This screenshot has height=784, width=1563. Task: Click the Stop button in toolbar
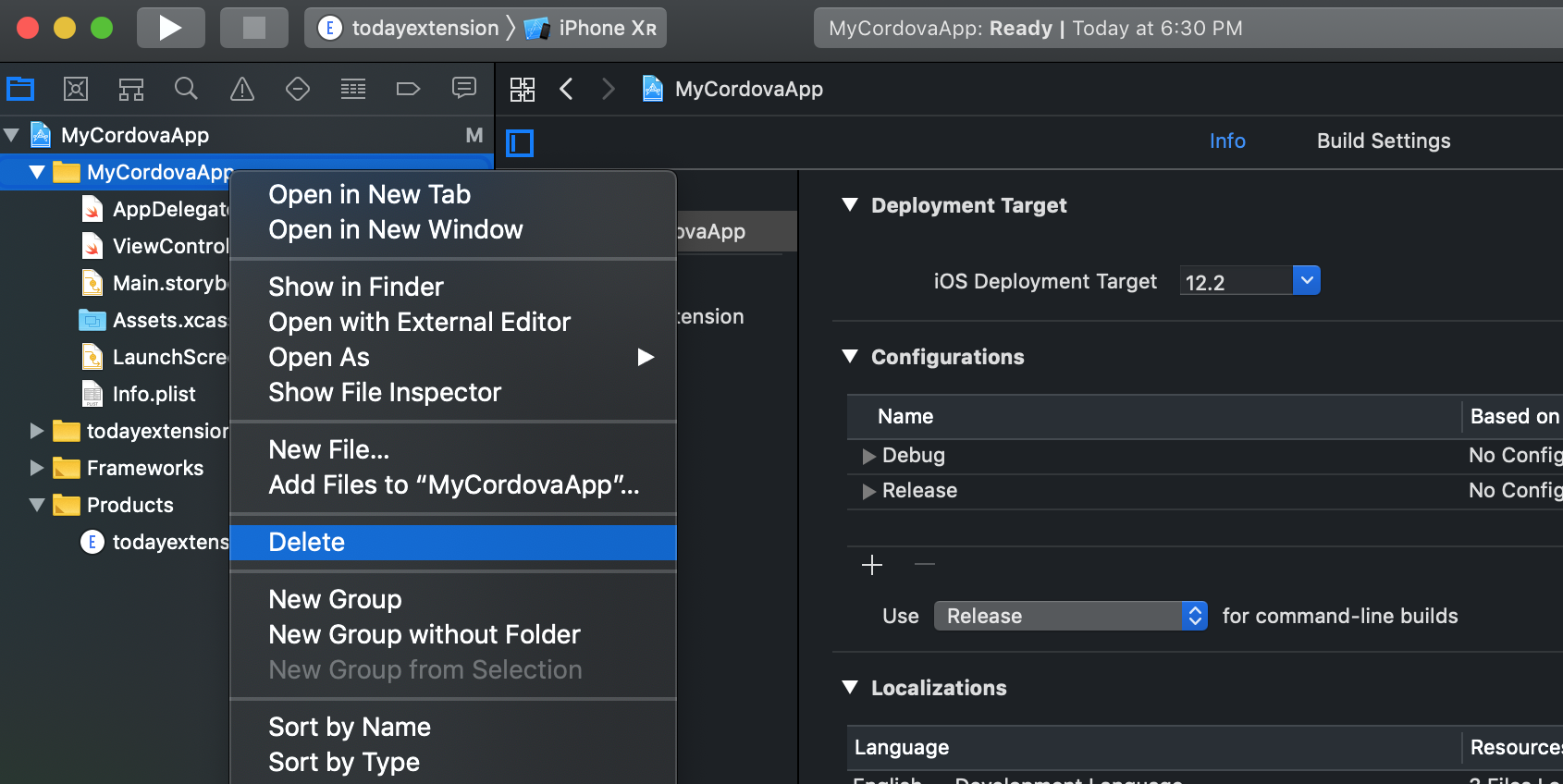click(253, 28)
